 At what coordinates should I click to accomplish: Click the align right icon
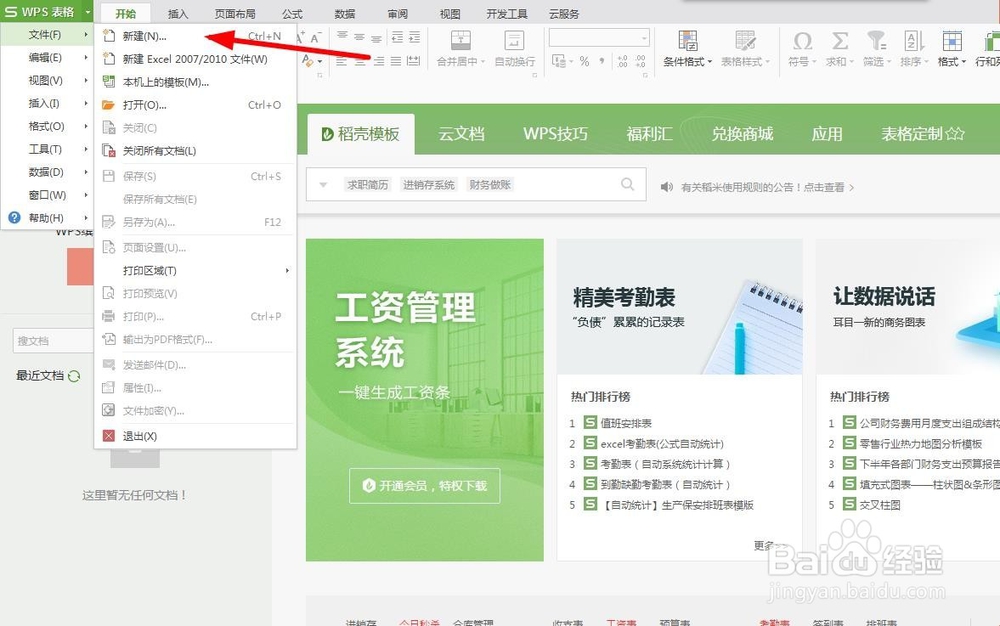(379, 61)
